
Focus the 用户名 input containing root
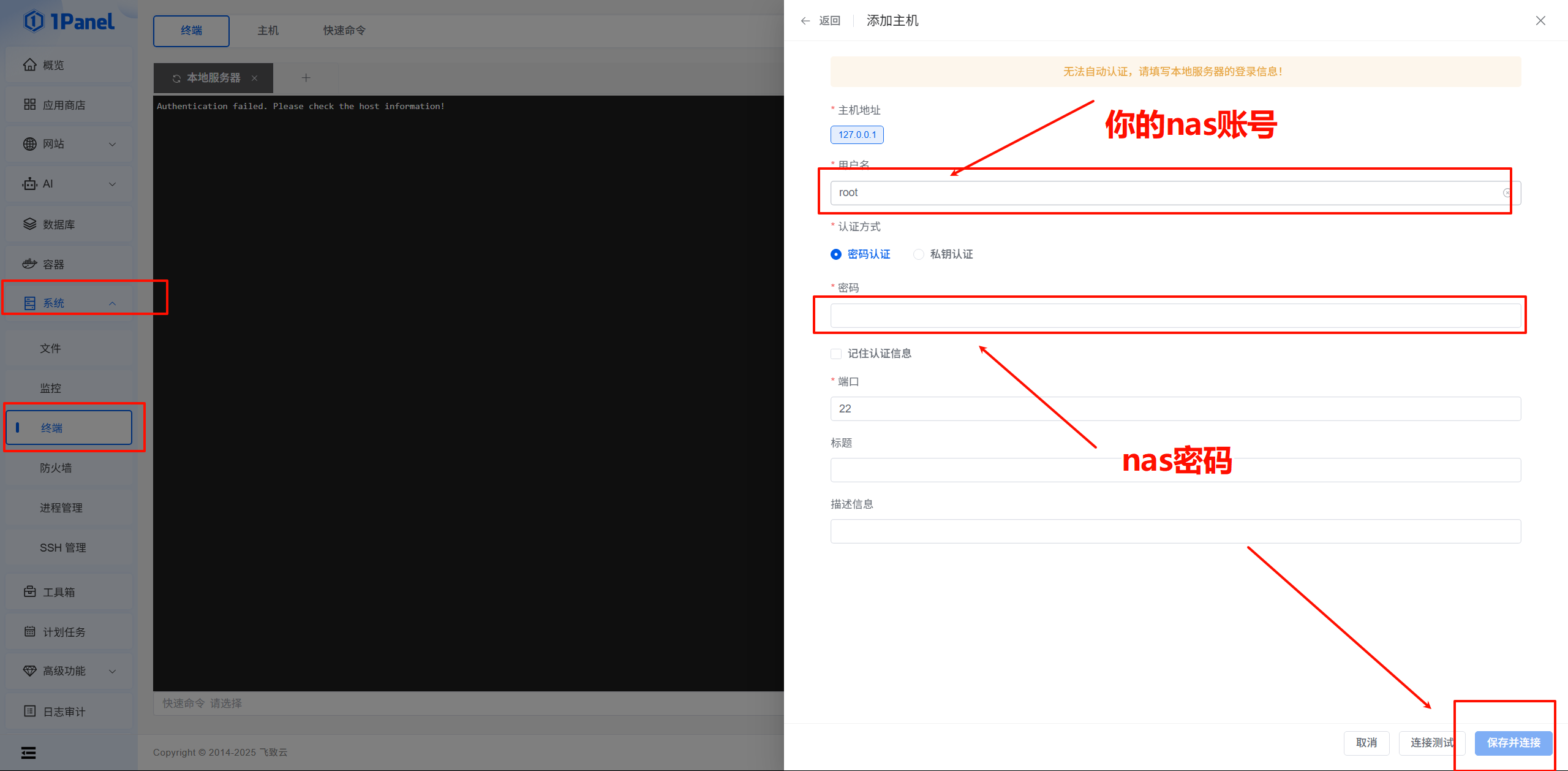click(x=1175, y=193)
